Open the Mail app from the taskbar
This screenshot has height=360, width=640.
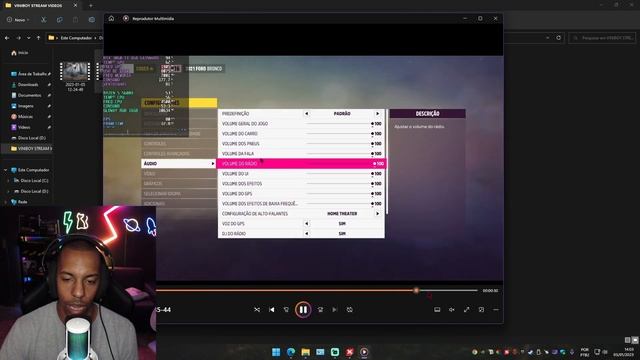point(320,352)
